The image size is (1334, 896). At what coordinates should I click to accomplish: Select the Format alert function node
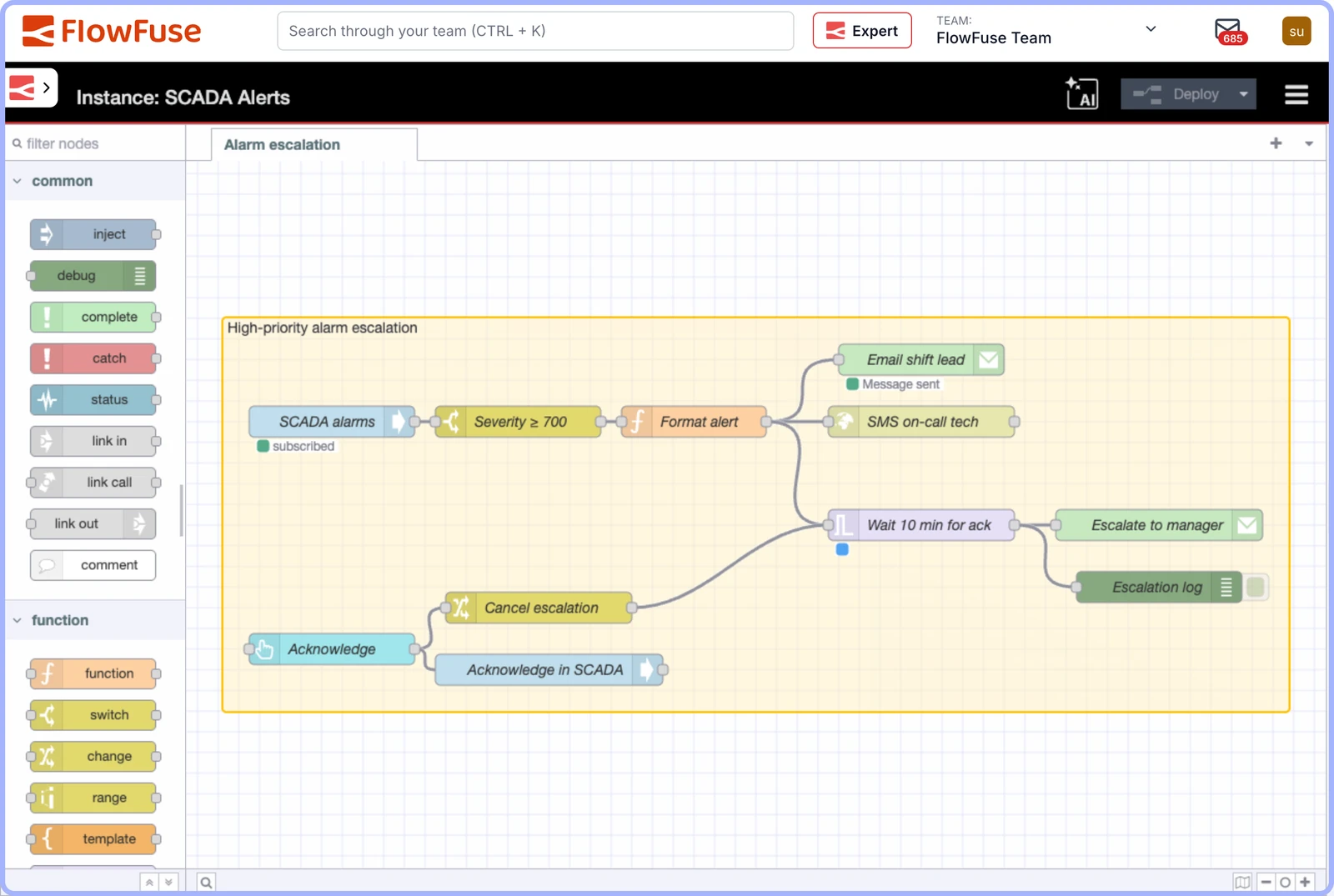tap(694, 422)
